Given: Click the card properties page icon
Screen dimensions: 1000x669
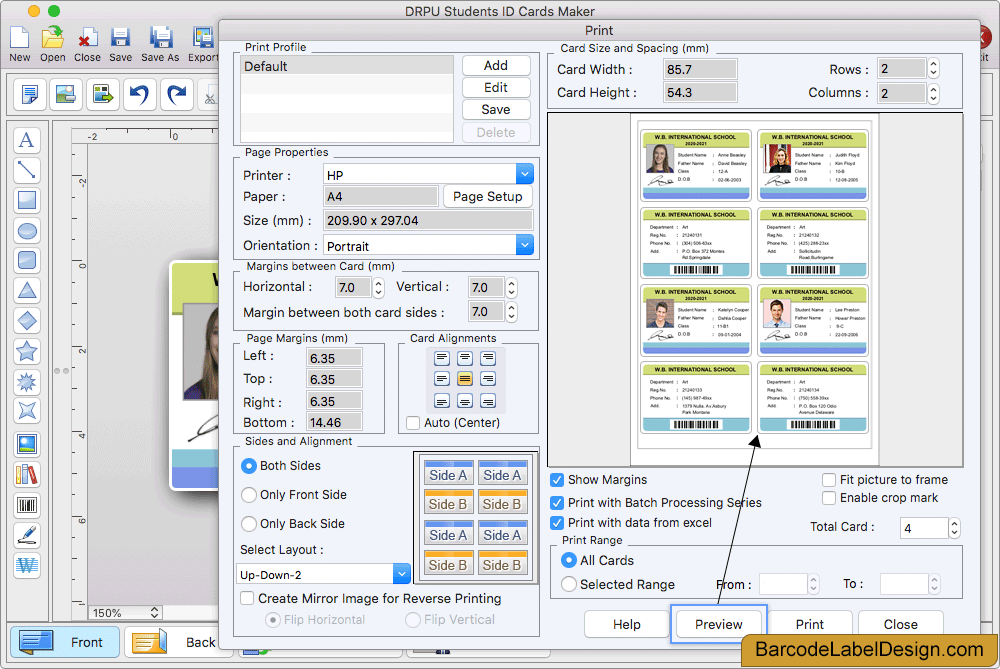Looking at the screenshot, I should coord(29,94).
